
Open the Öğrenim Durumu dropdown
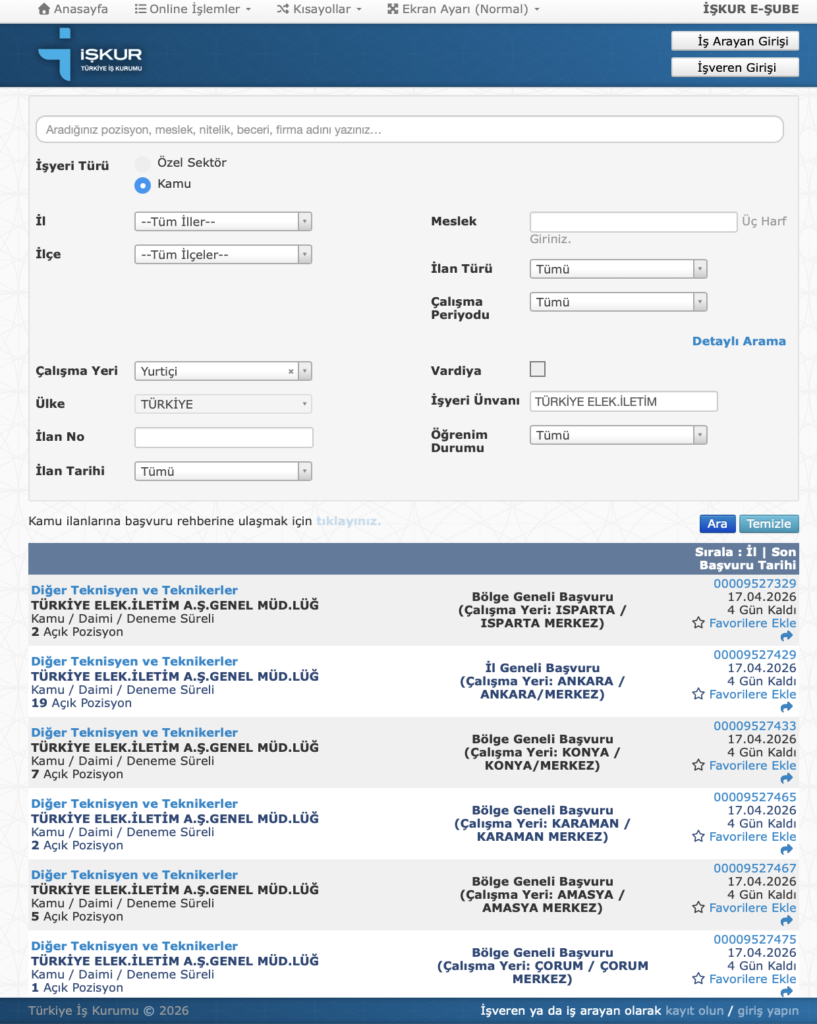click(618, 435)
